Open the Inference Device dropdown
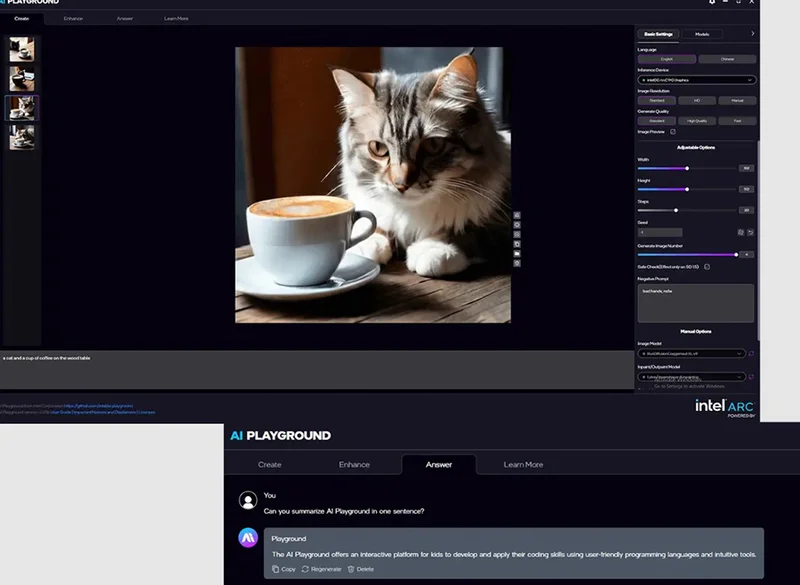 [x=696, y=79]
